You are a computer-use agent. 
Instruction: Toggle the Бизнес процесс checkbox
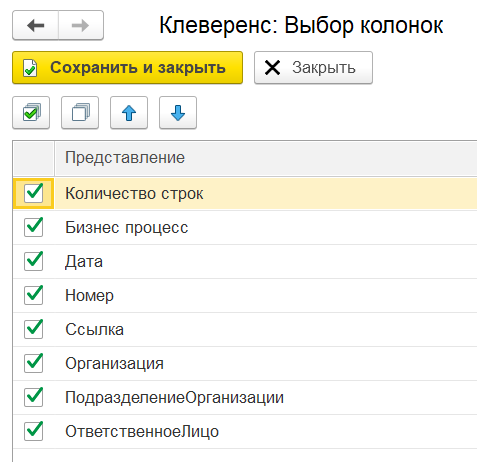click(x=34, y=227)
